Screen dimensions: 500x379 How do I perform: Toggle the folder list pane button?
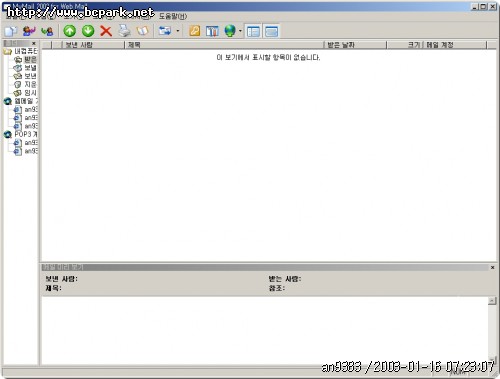click(x=253, y=32)
